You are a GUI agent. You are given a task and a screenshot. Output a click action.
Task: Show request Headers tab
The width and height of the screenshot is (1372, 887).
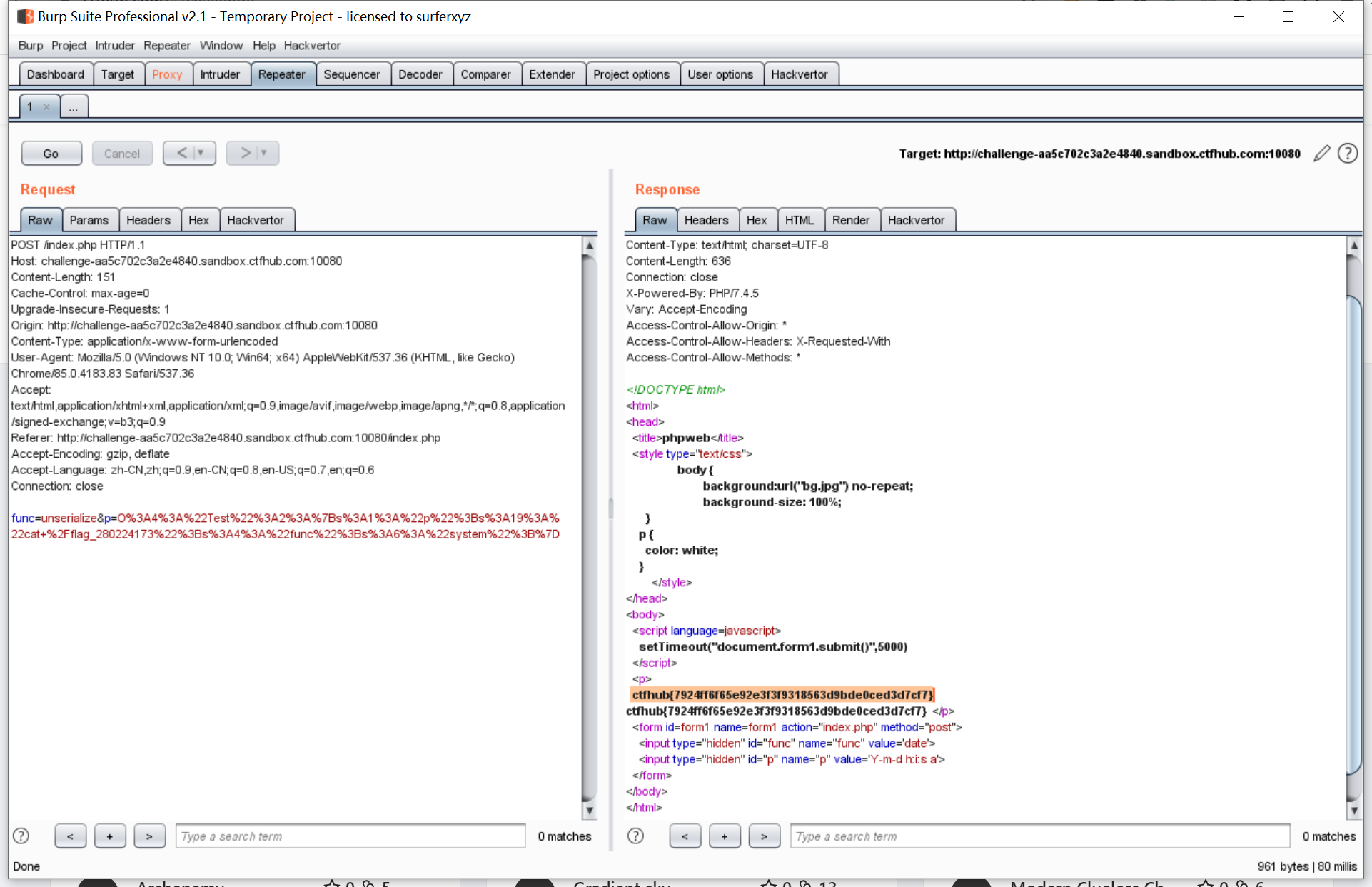pos(148,220)
